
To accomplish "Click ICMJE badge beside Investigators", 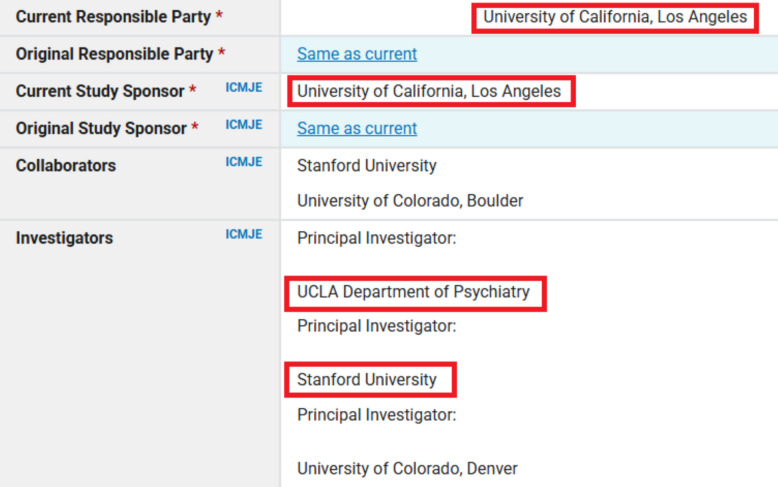I will pos(244,234).
